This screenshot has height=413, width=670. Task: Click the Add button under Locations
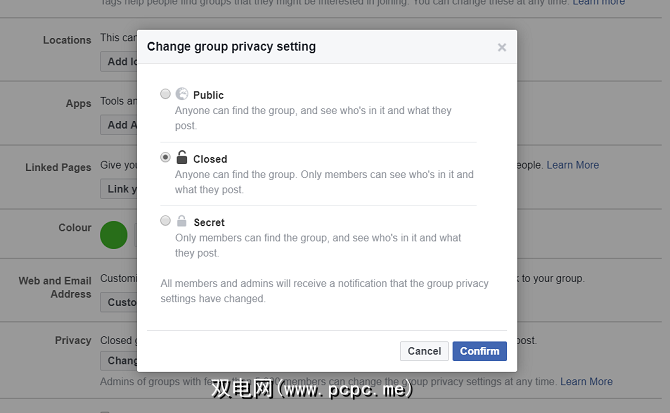[x=118, y=61]
